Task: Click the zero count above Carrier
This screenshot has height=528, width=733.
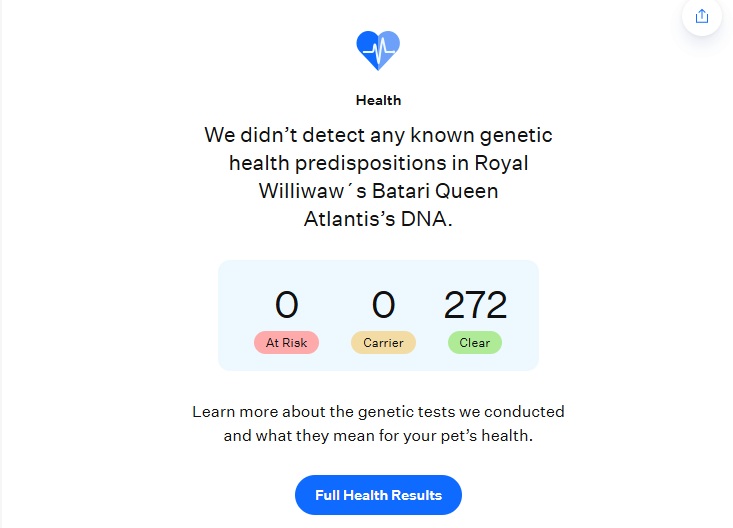Action: (x=383, y=305)
